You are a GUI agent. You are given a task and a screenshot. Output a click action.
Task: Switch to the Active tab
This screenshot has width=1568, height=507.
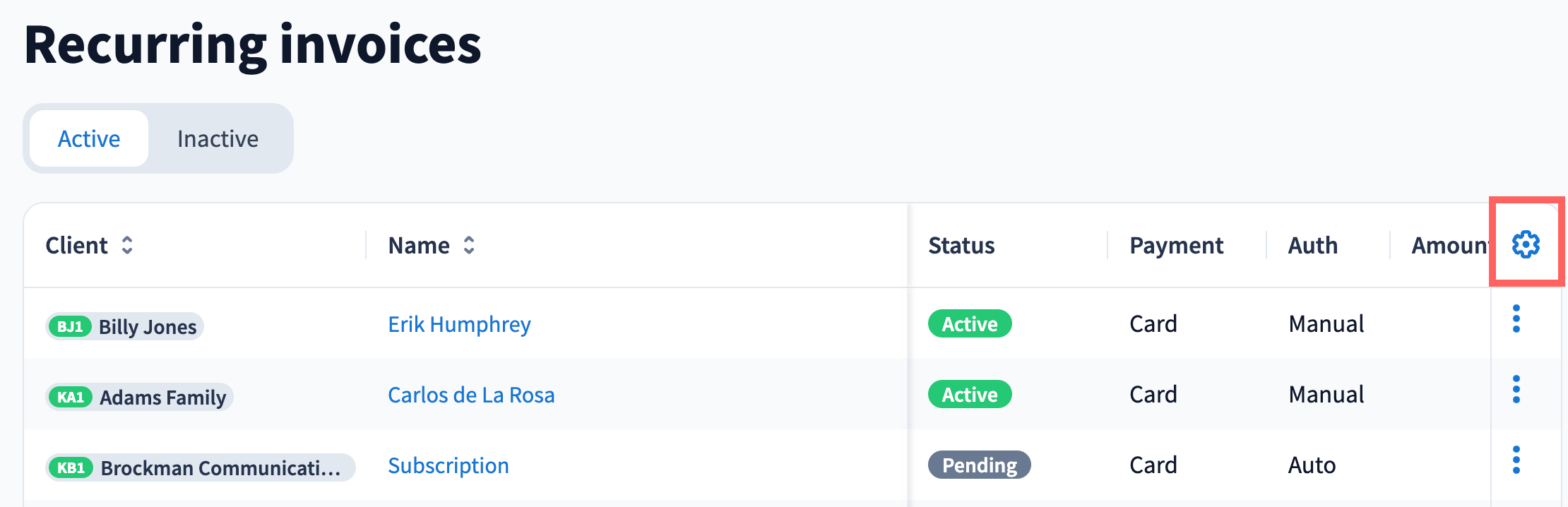point(89,138)
